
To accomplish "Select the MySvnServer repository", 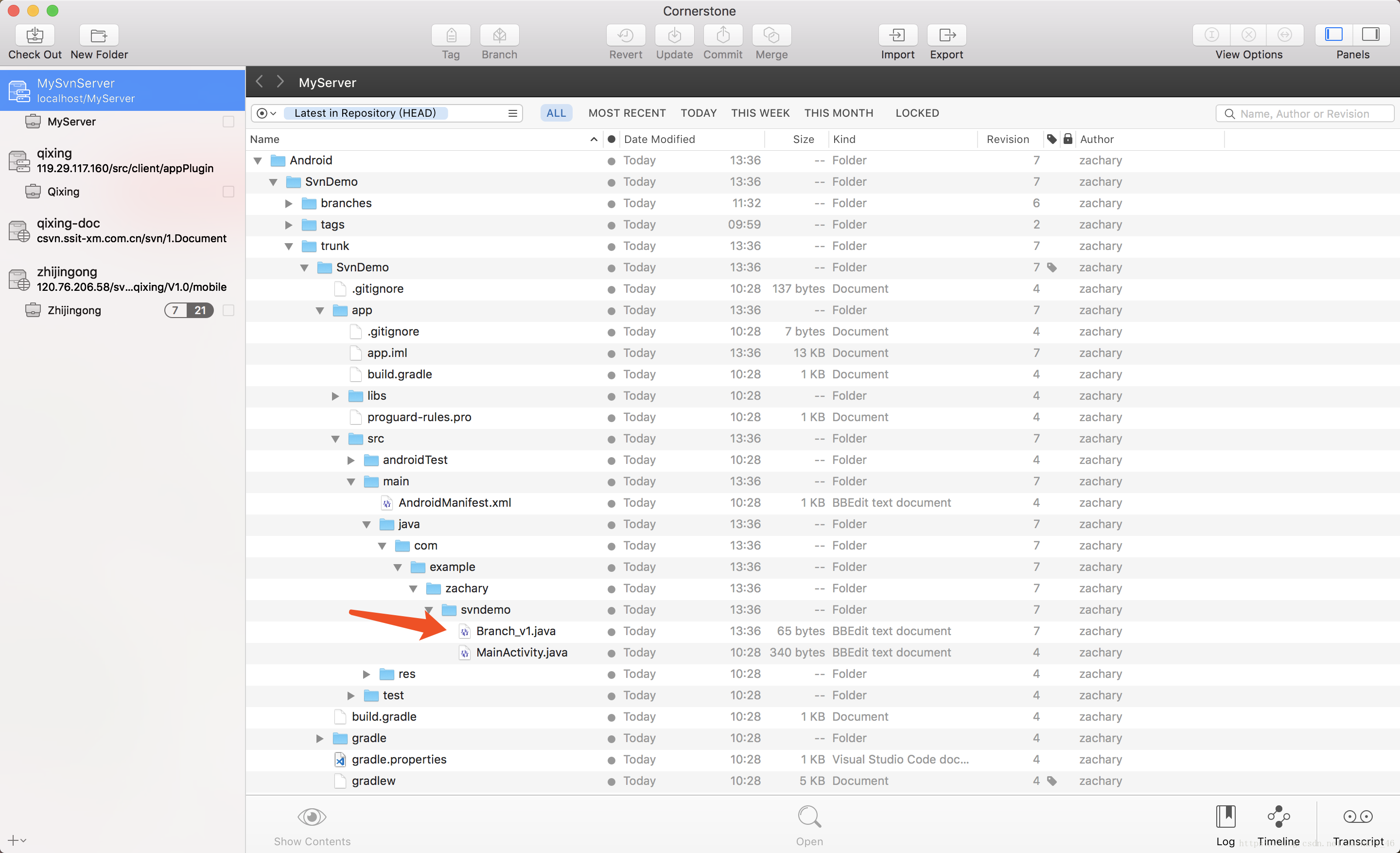I will pos(122,90).
